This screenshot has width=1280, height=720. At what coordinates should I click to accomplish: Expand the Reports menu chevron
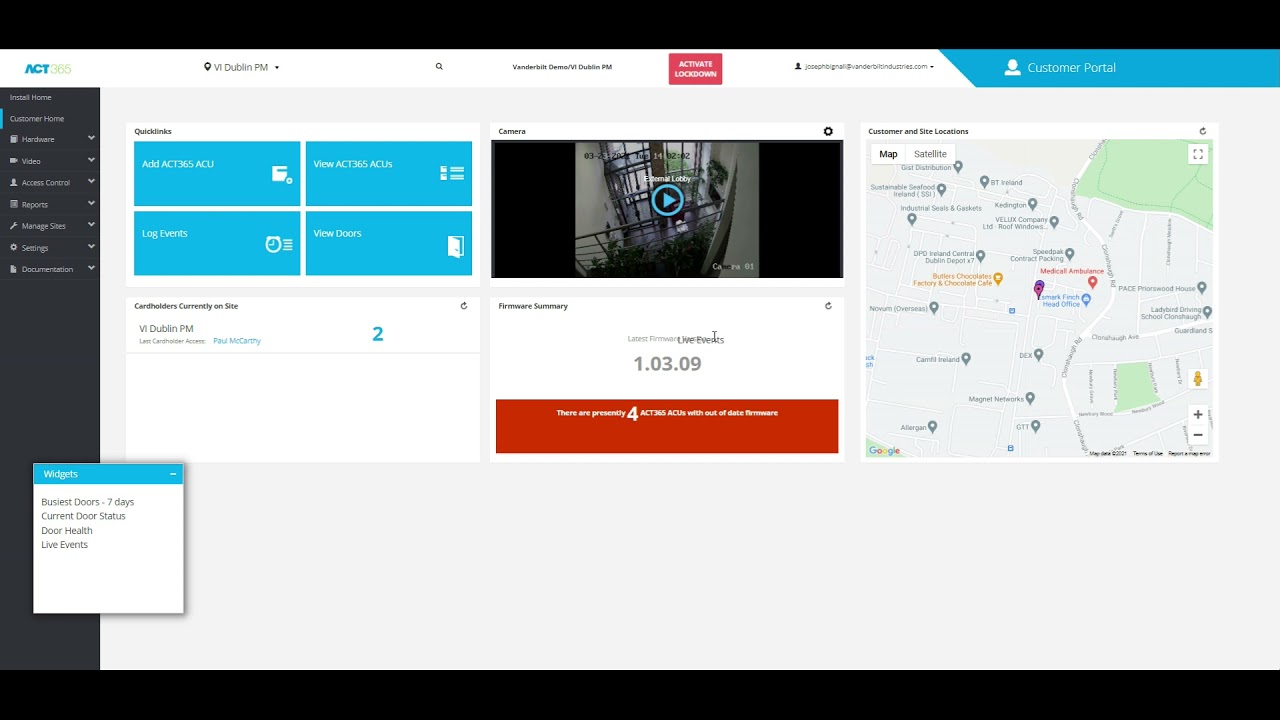coord(91,203)
